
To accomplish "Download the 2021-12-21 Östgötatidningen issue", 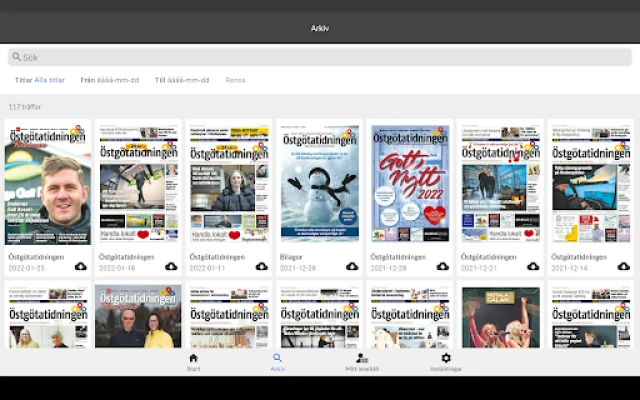I will click(533, 266).
